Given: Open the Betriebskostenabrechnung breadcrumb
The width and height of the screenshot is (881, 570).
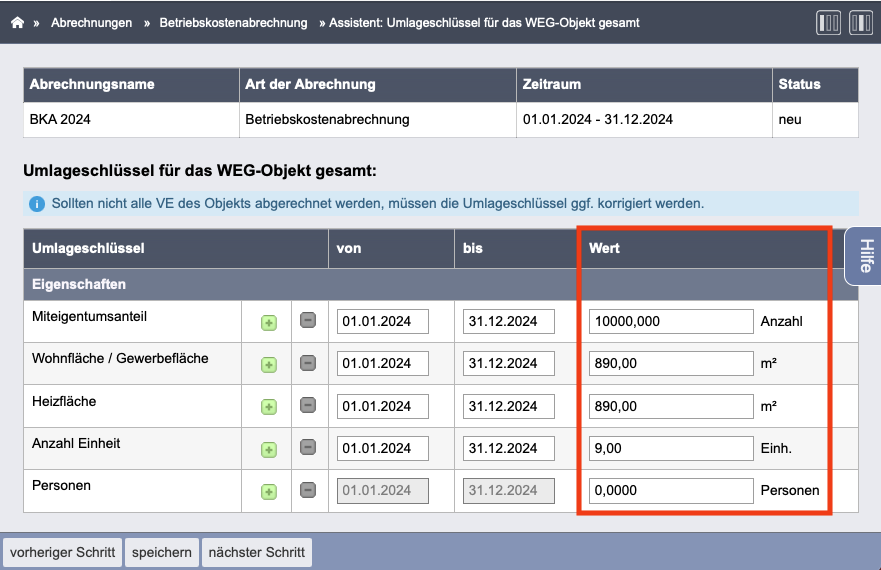Looking at the screenshot, I should [233, 23].
